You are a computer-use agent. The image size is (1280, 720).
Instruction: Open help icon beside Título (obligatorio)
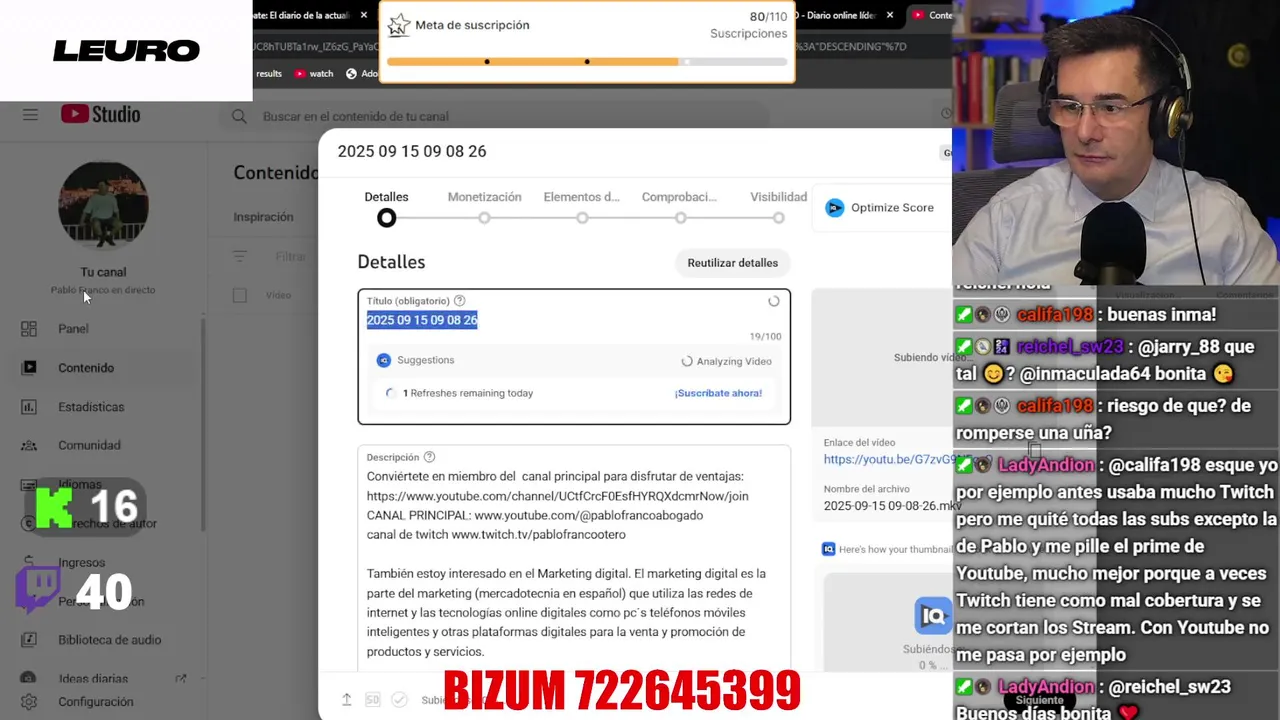[x=460, y=301]
